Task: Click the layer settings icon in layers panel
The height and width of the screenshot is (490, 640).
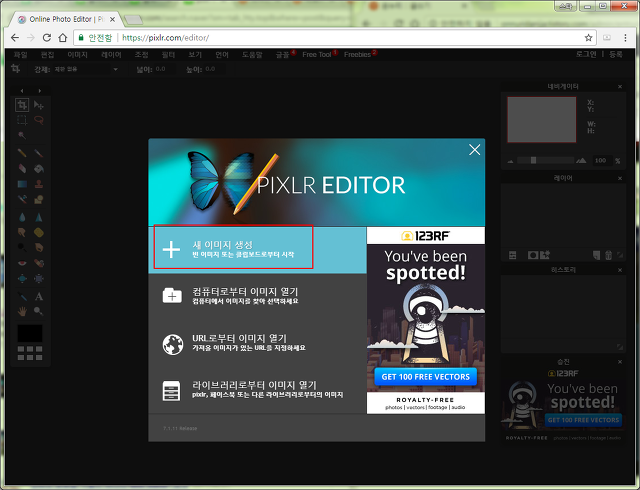Action: tap(513, 255)
